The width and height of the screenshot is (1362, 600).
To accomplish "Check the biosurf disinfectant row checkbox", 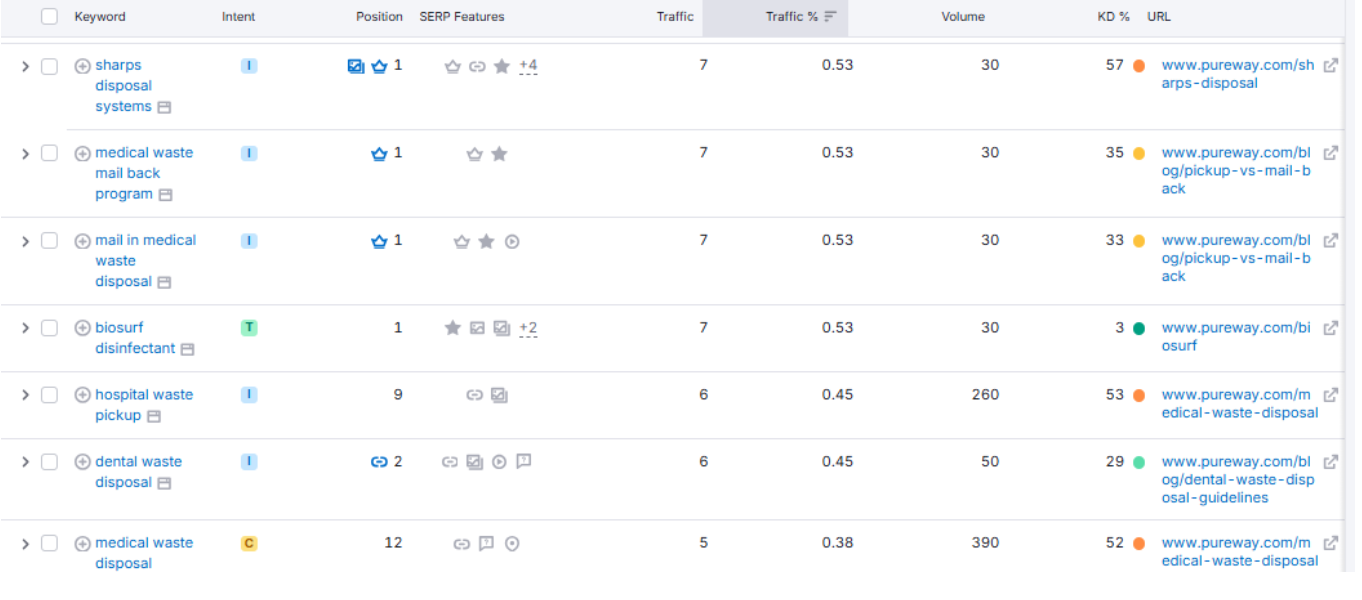I will [x=49, y=328].
